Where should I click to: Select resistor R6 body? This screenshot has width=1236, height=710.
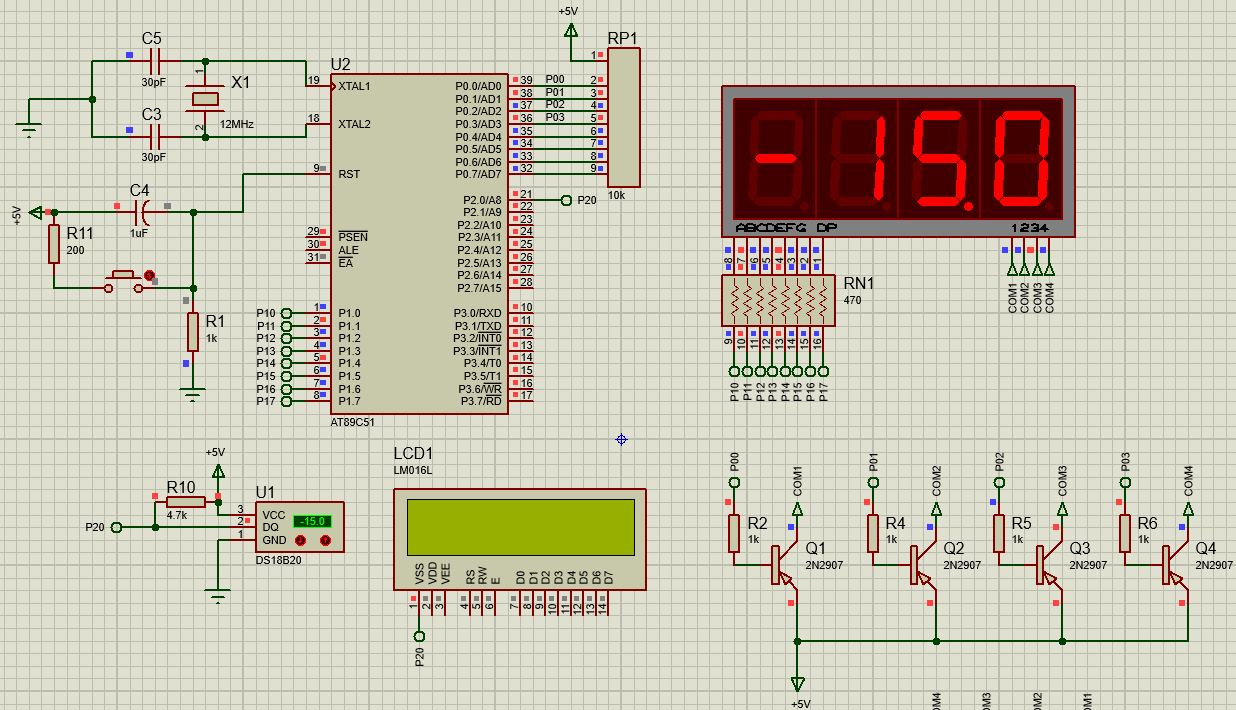[x=1125, y=533]
